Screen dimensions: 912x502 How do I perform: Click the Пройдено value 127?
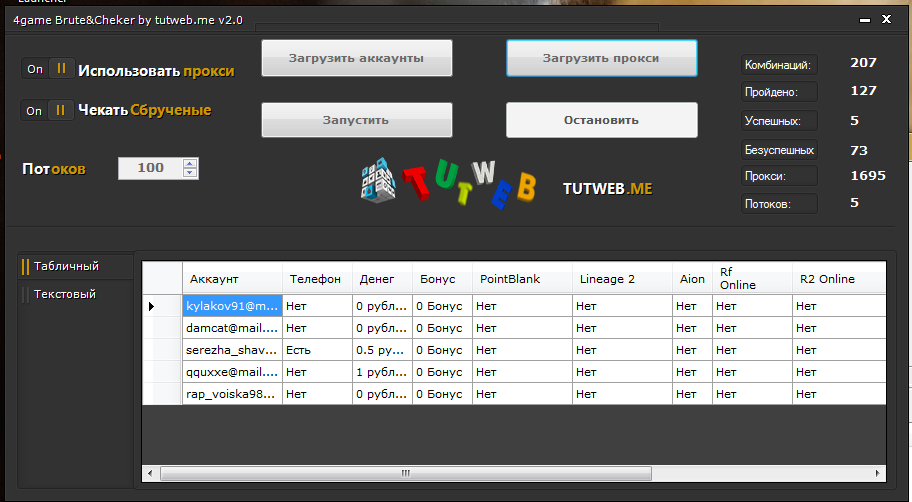pyautogui.click(x=863, y=91)
